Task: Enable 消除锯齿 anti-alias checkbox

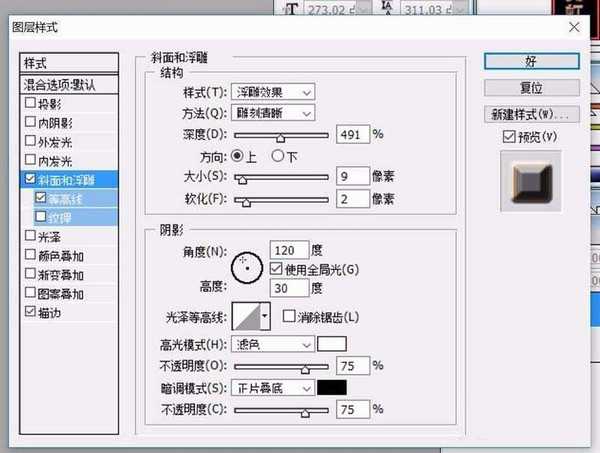Action: (x=289, y=316)
